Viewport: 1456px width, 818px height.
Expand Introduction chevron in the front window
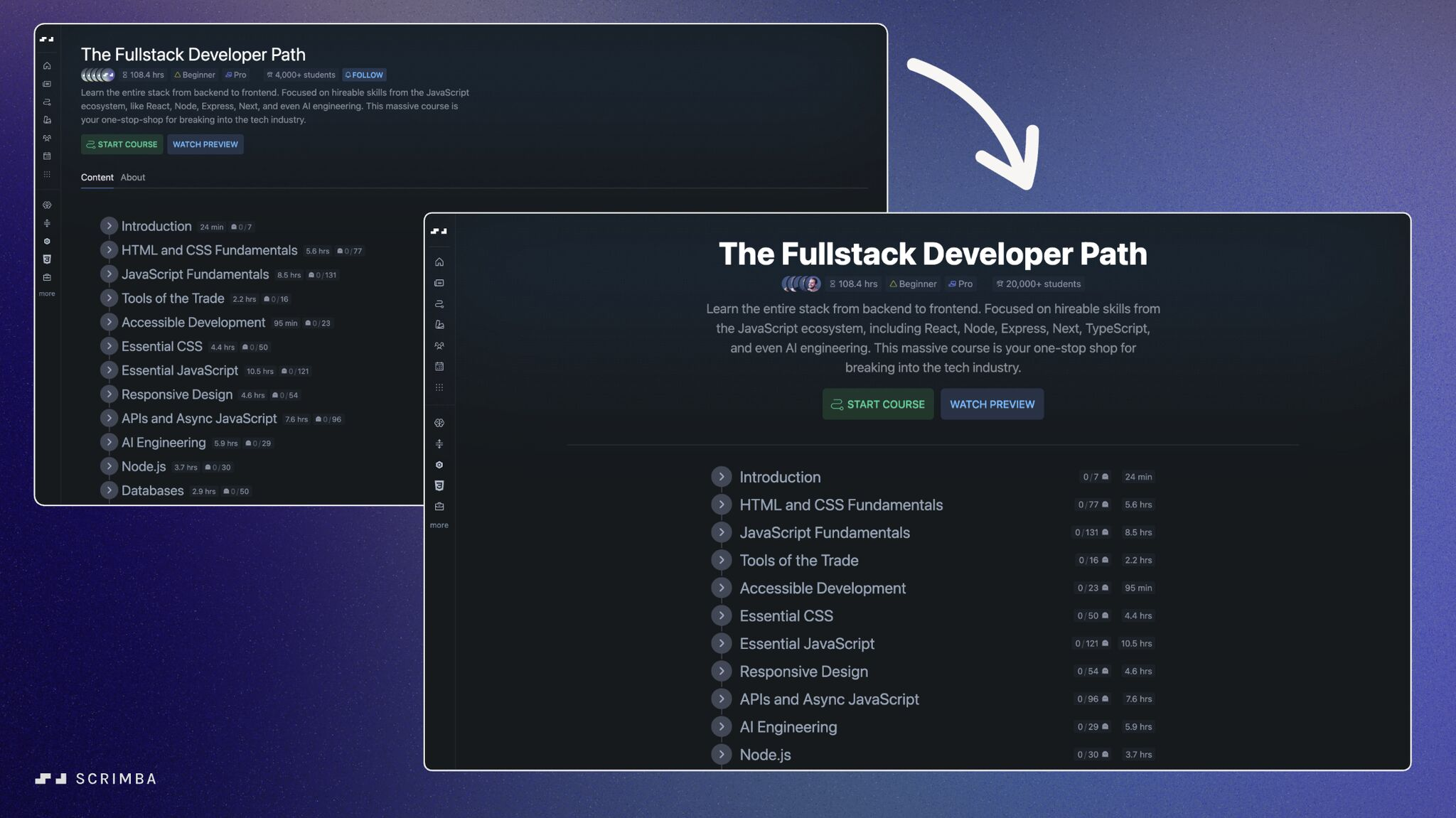tap(721, 477)
